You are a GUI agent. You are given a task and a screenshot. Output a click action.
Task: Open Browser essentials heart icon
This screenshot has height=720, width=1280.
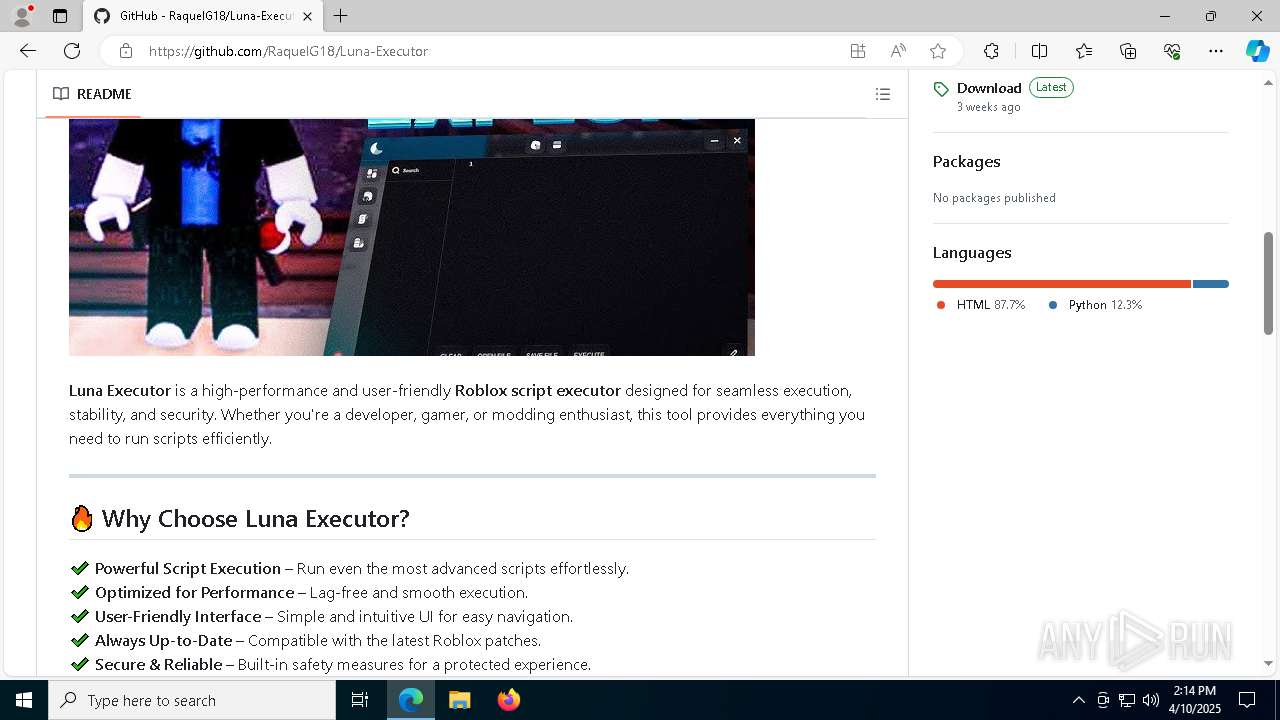[x=1172, y=51]
